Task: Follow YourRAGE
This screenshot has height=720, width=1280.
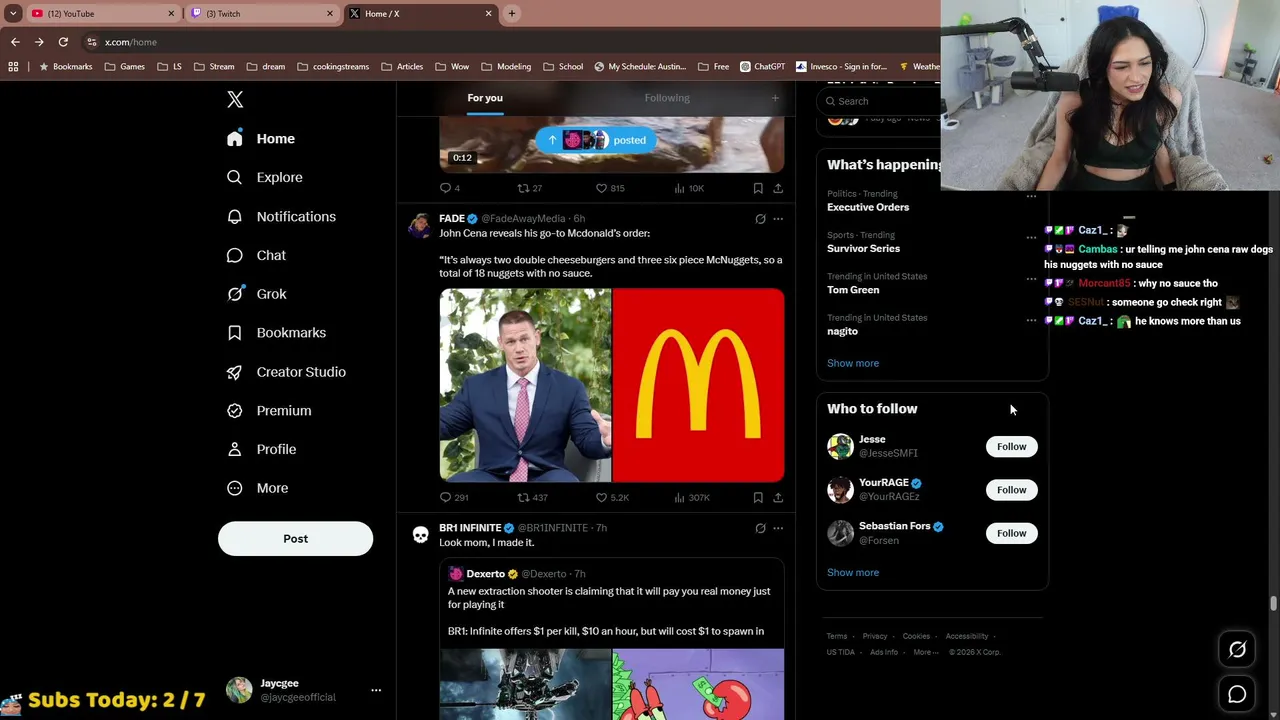Action: [1011, 490]
